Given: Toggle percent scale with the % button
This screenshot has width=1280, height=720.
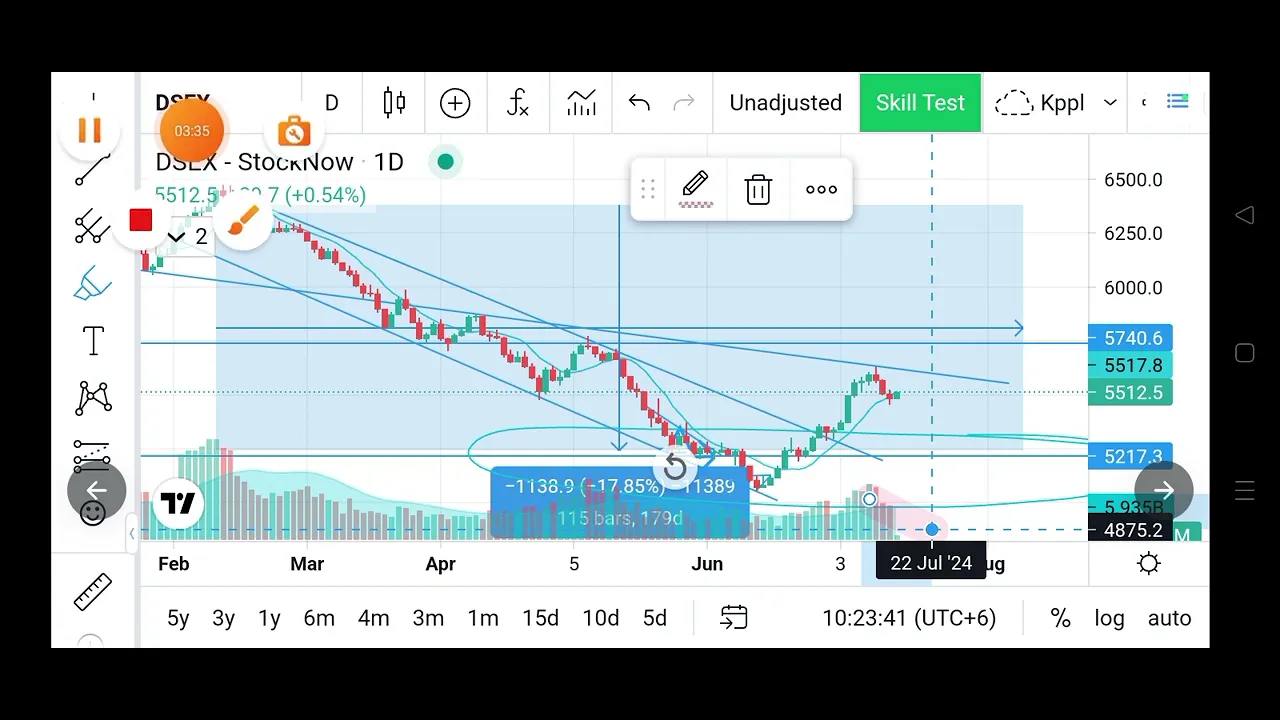Looking at the screenshot, I should tap(1061, 617).
